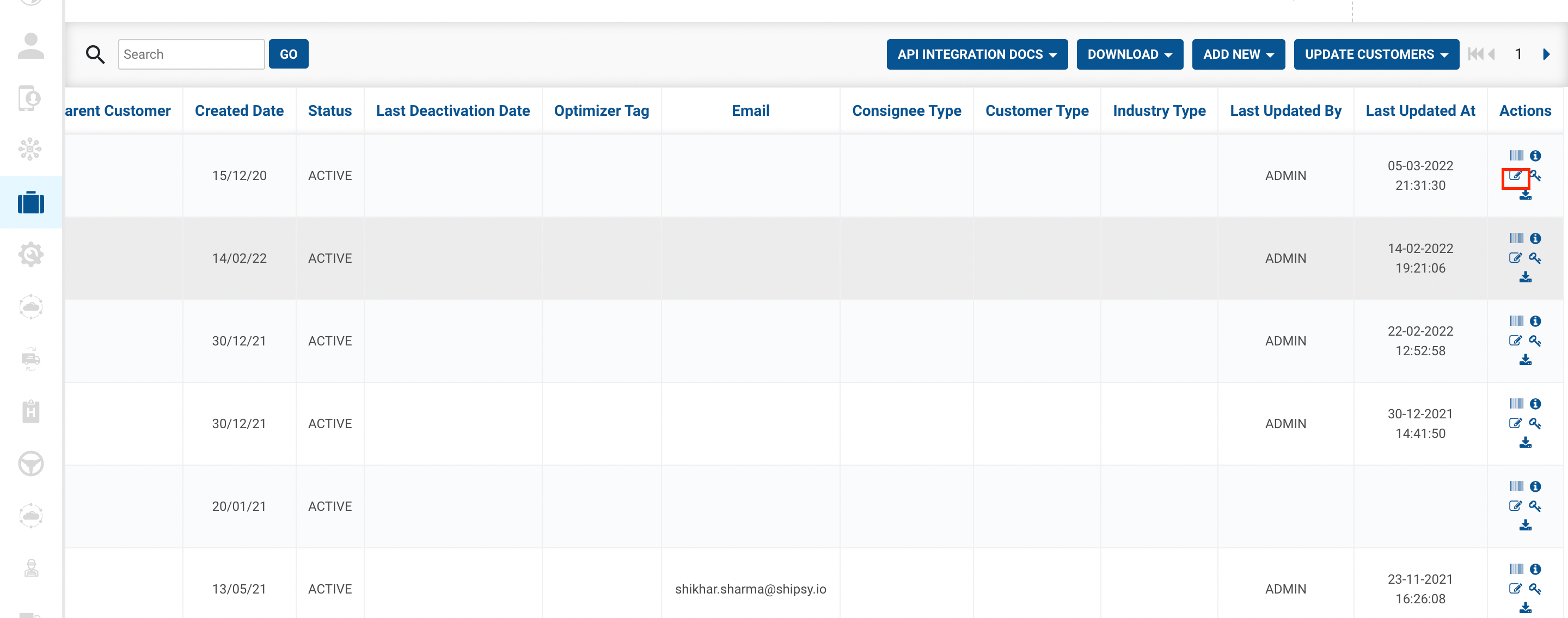The image size is (1568, 618).
Task: Click the magnifier search icon
Action: click(95, 55)
